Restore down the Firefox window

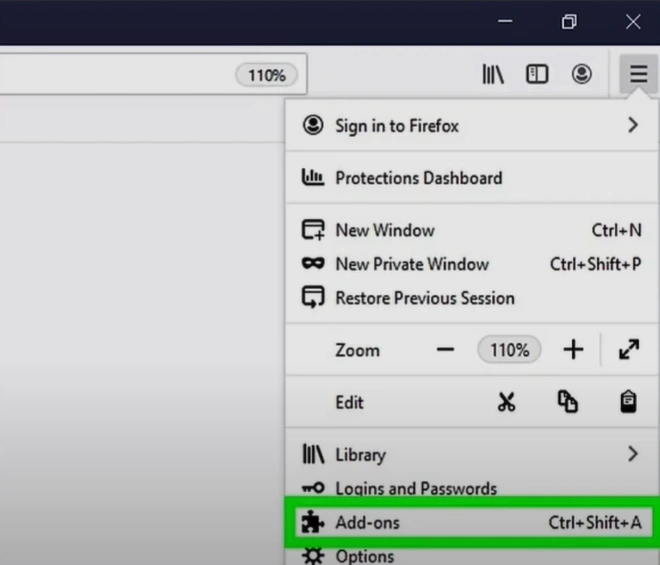click(x=569, y=21)
